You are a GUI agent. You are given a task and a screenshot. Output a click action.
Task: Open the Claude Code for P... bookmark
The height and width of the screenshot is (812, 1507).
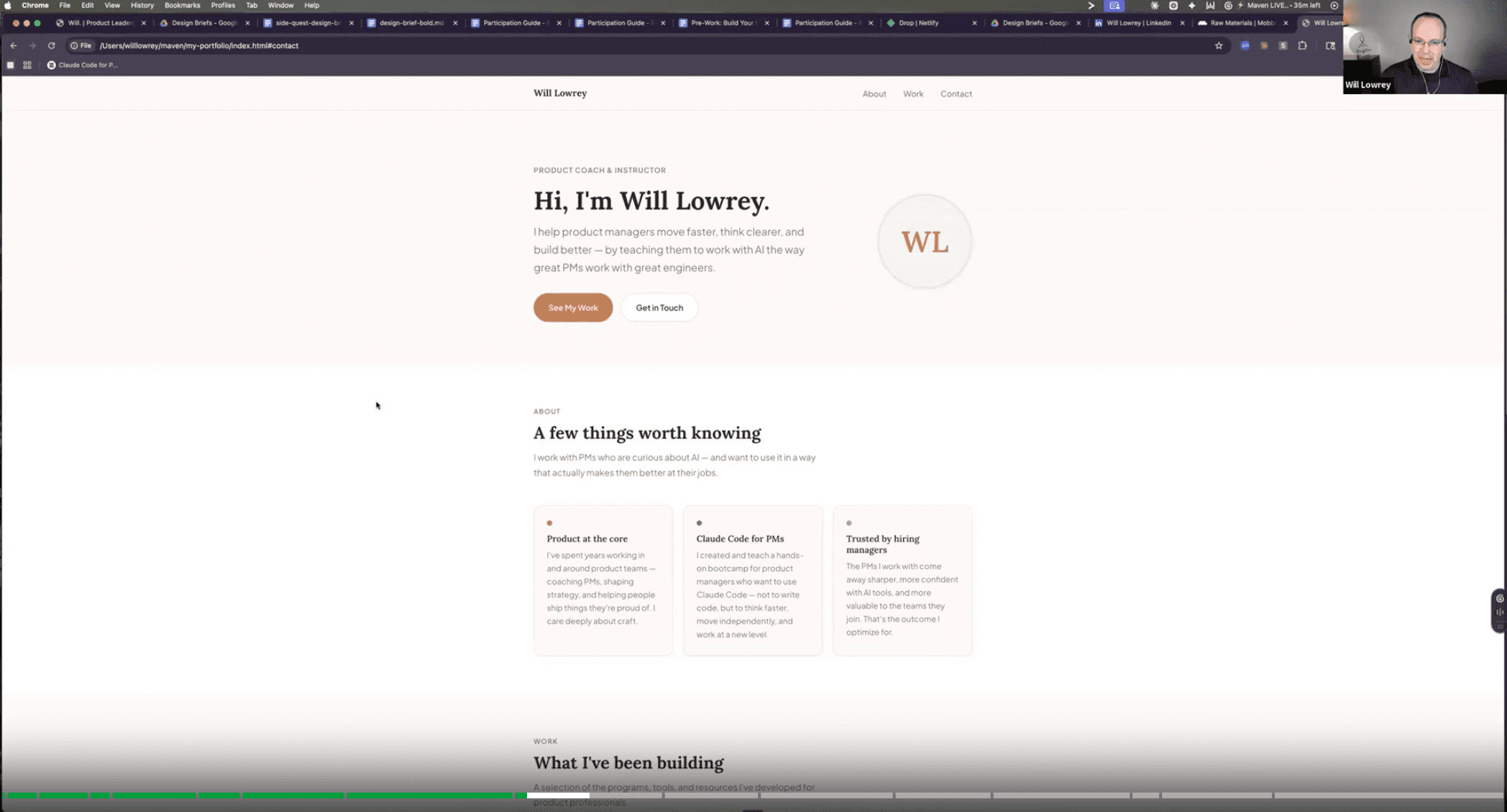(82, 65)
